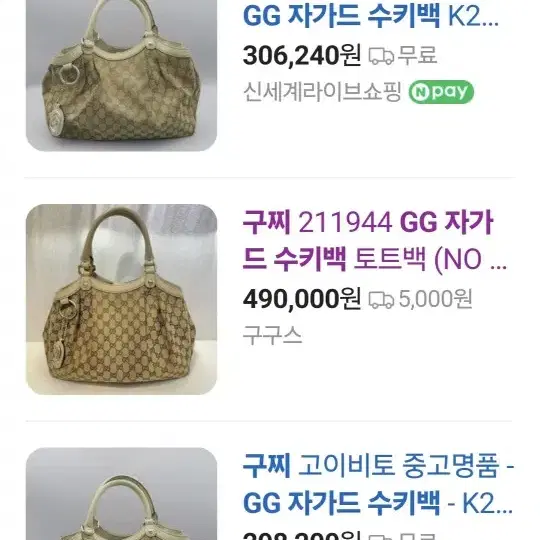
Task: Open the purple 구찌 211944 listing title
Action: [375, 240]
